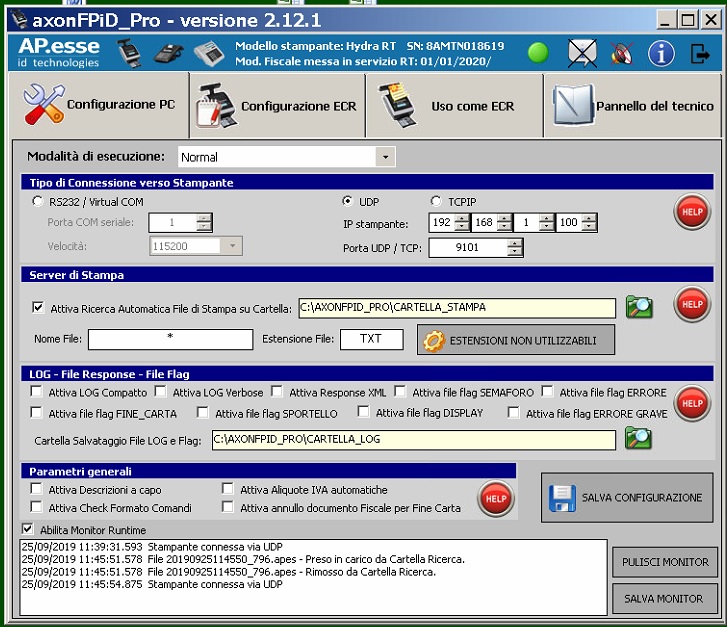Enable Attiva Response XML checkbox
Screen dimensions: 727x627
[277, 392]
